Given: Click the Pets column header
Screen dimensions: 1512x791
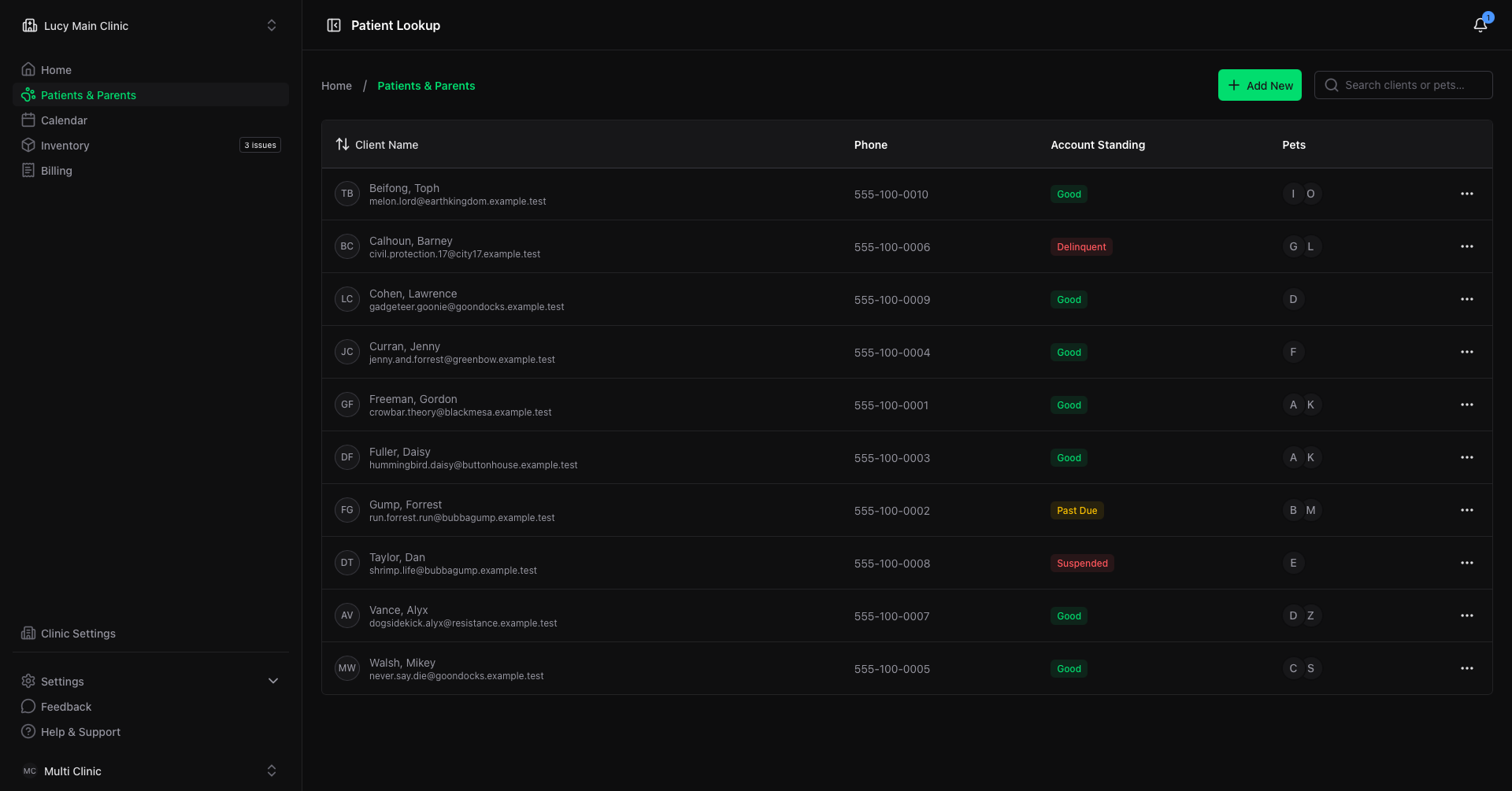Looking at the screenshot, I should click(1294, 145).
